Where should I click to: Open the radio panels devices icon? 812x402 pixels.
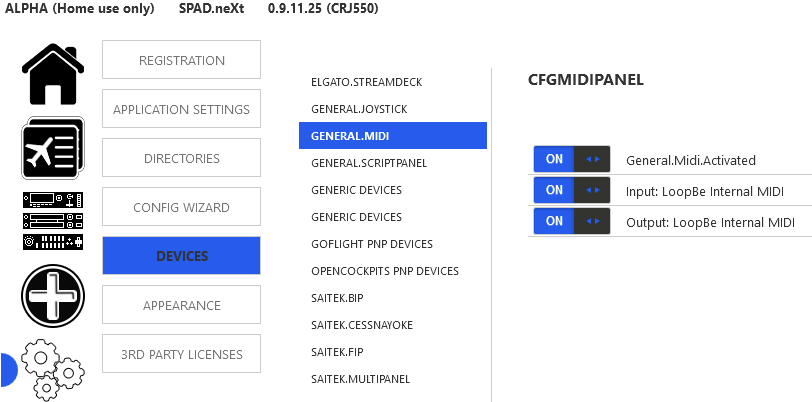pos(53,221)
